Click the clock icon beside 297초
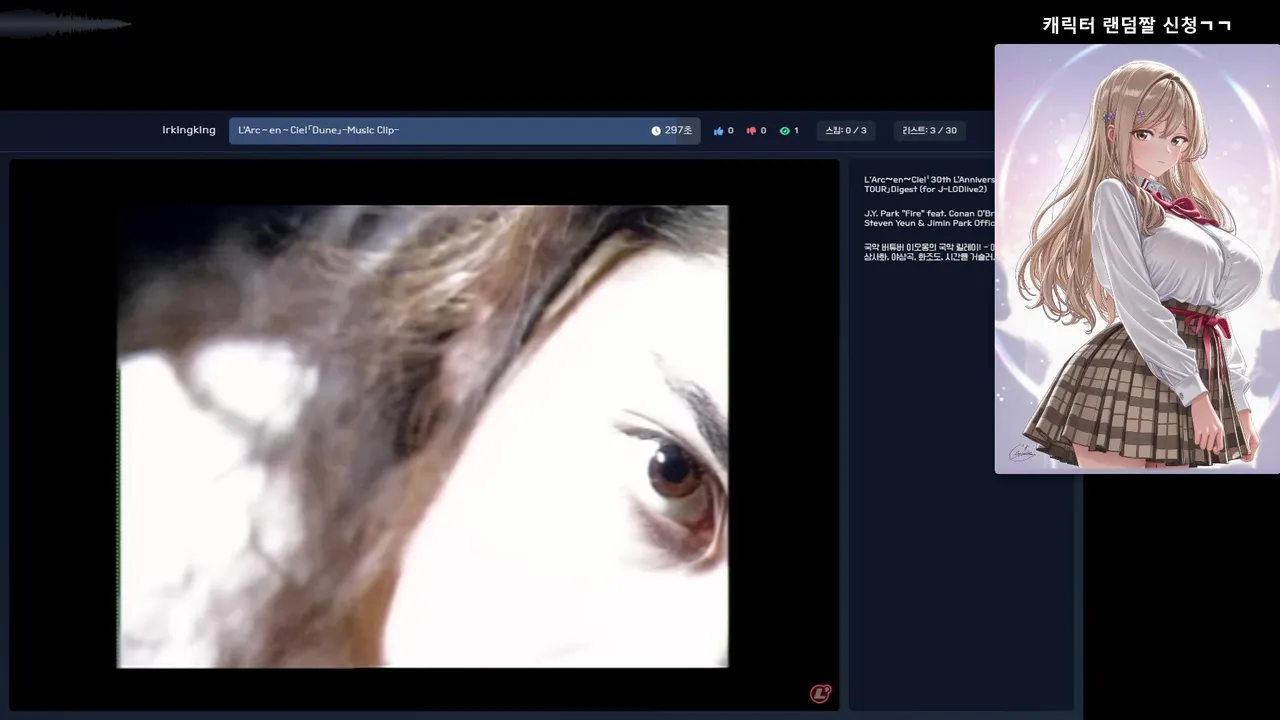This screenshot has height=720, width=1280. [x=656, y=131]
